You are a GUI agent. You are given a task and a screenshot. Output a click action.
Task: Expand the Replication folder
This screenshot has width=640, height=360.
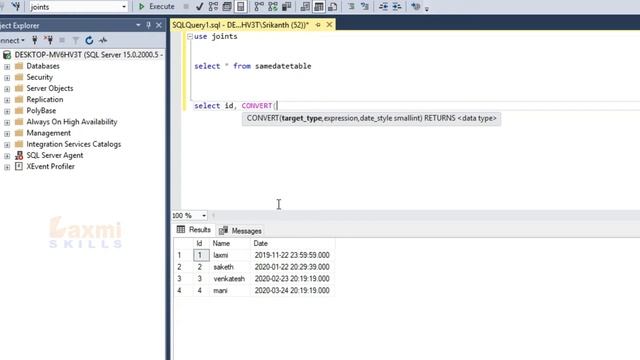7,100
